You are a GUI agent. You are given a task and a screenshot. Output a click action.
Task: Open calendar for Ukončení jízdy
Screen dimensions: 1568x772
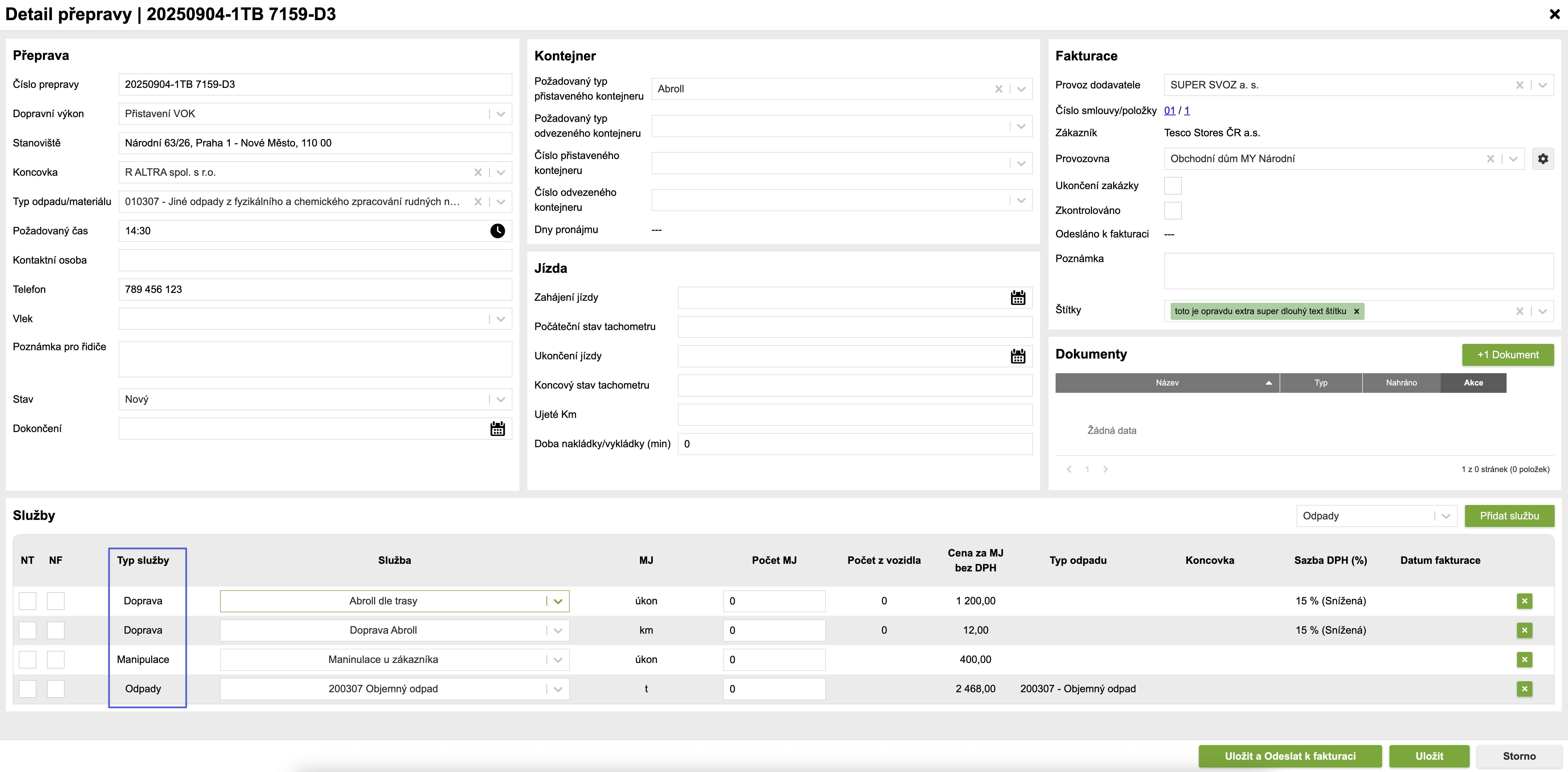click(1018, 356)
